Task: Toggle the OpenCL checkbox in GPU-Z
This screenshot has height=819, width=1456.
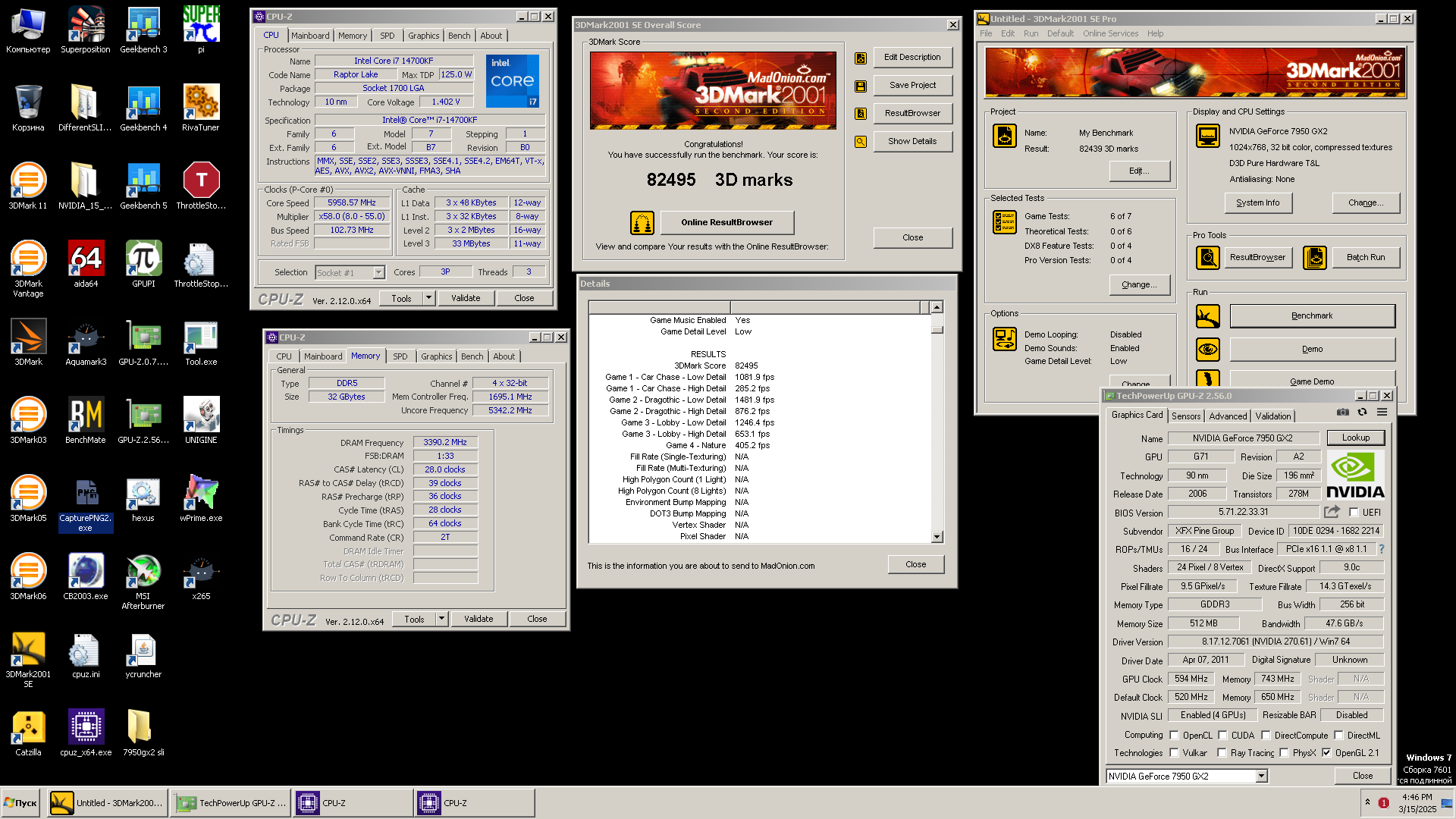Action: [1174, 735]
